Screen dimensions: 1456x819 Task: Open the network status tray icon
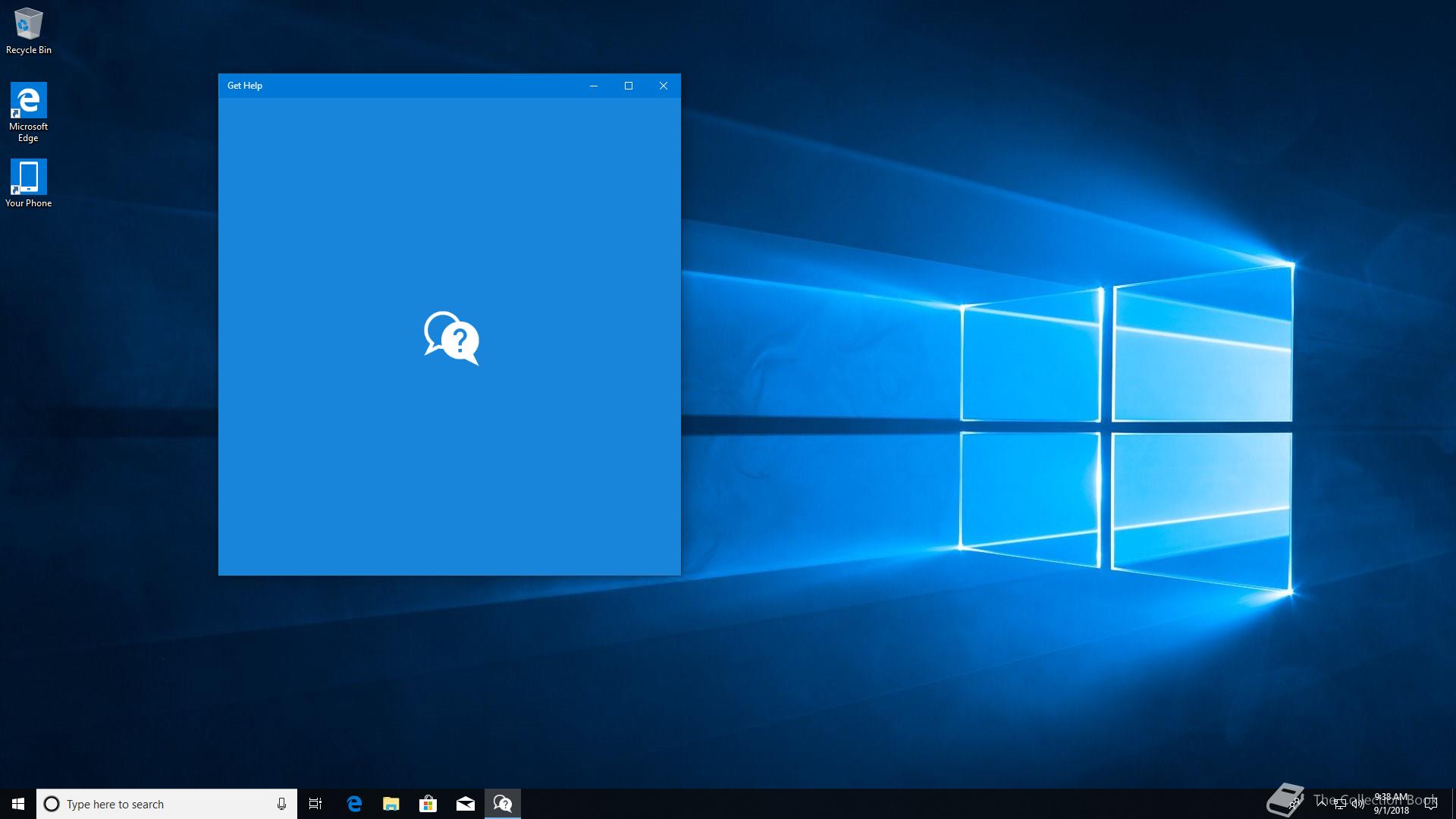pos(1340,804)
